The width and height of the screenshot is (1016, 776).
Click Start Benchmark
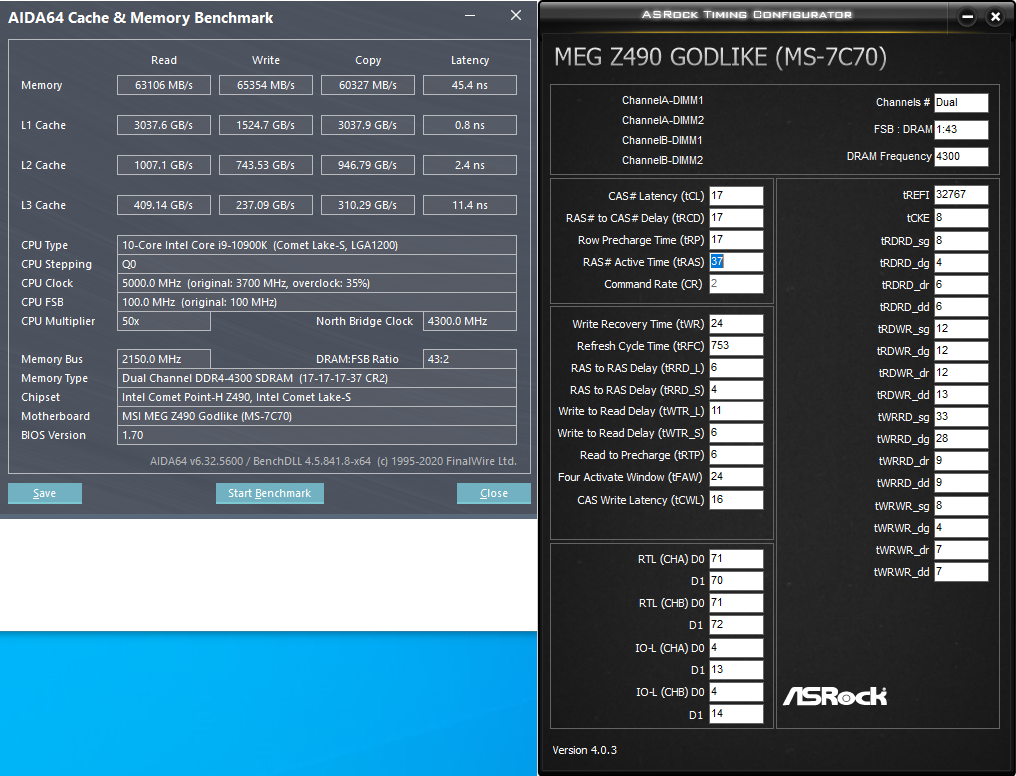click(x=269, y=493)
